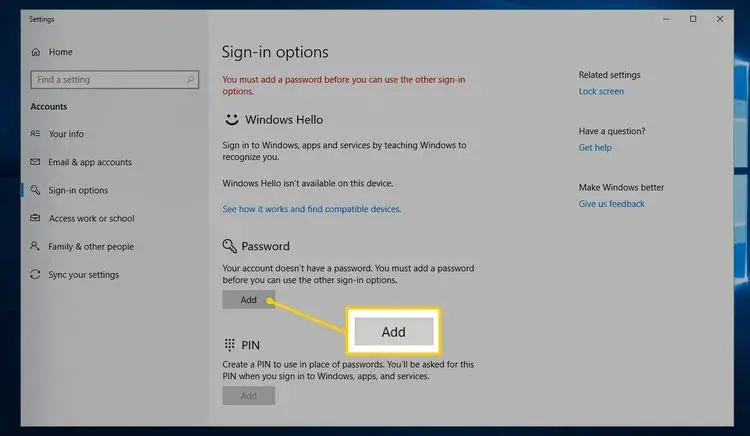Maximize the Settings window

point(693,19)
